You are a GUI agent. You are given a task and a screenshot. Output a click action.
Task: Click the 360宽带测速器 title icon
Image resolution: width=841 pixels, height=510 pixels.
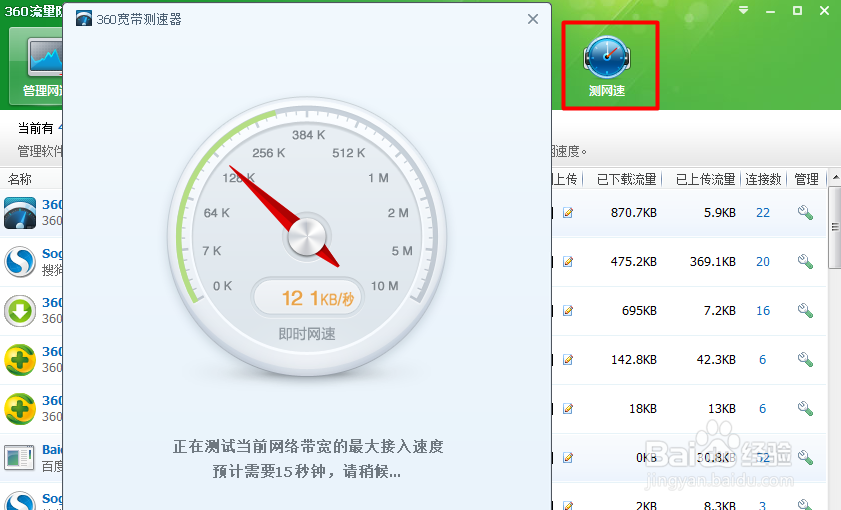pos(84,19)
